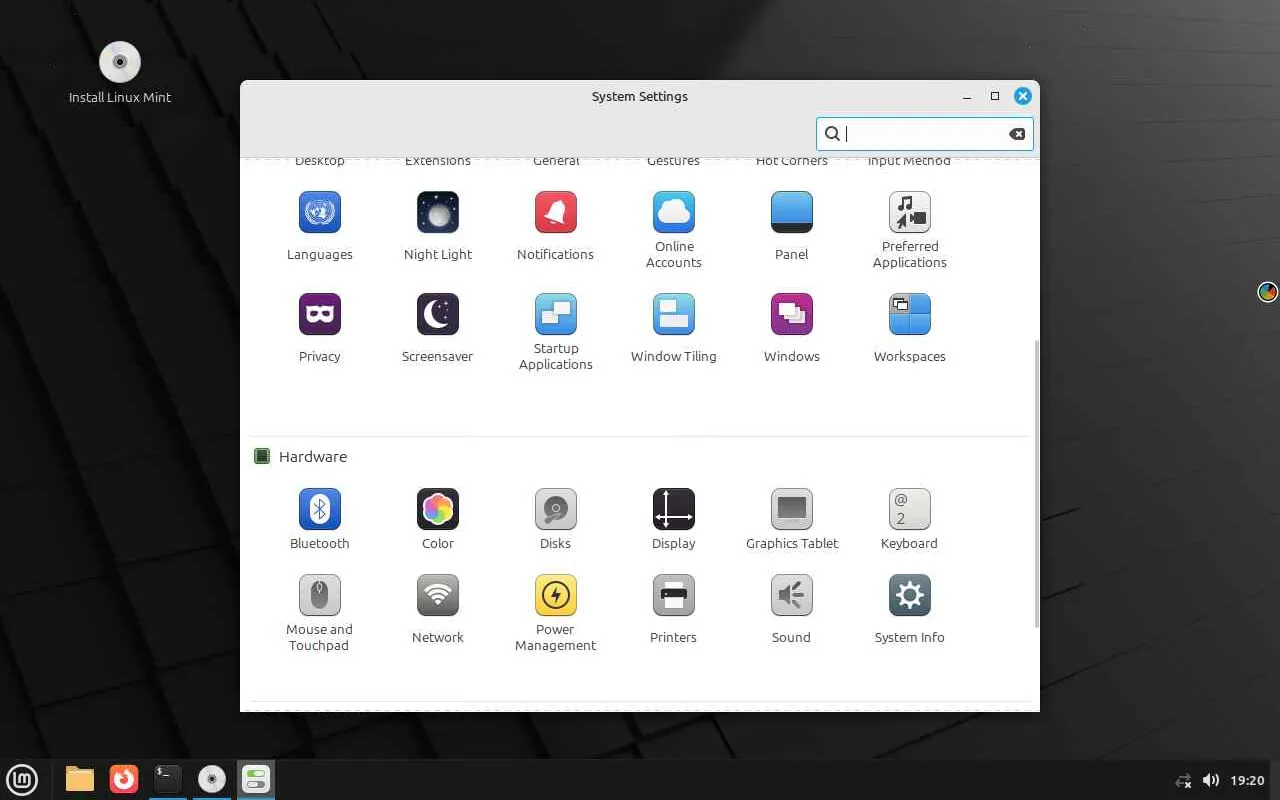Click the System Settings panel button
This screenshot has width=1280, height=800.
point(256,779)
